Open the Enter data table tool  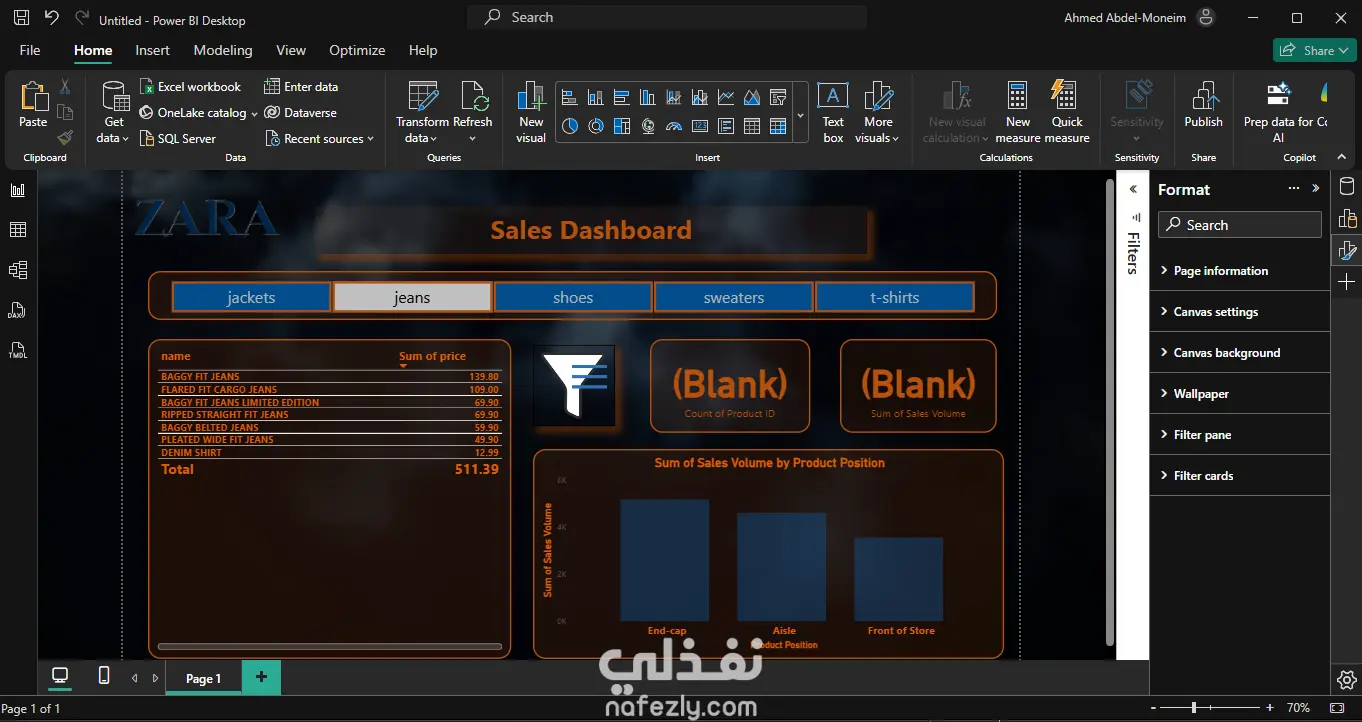coord(301,87)
